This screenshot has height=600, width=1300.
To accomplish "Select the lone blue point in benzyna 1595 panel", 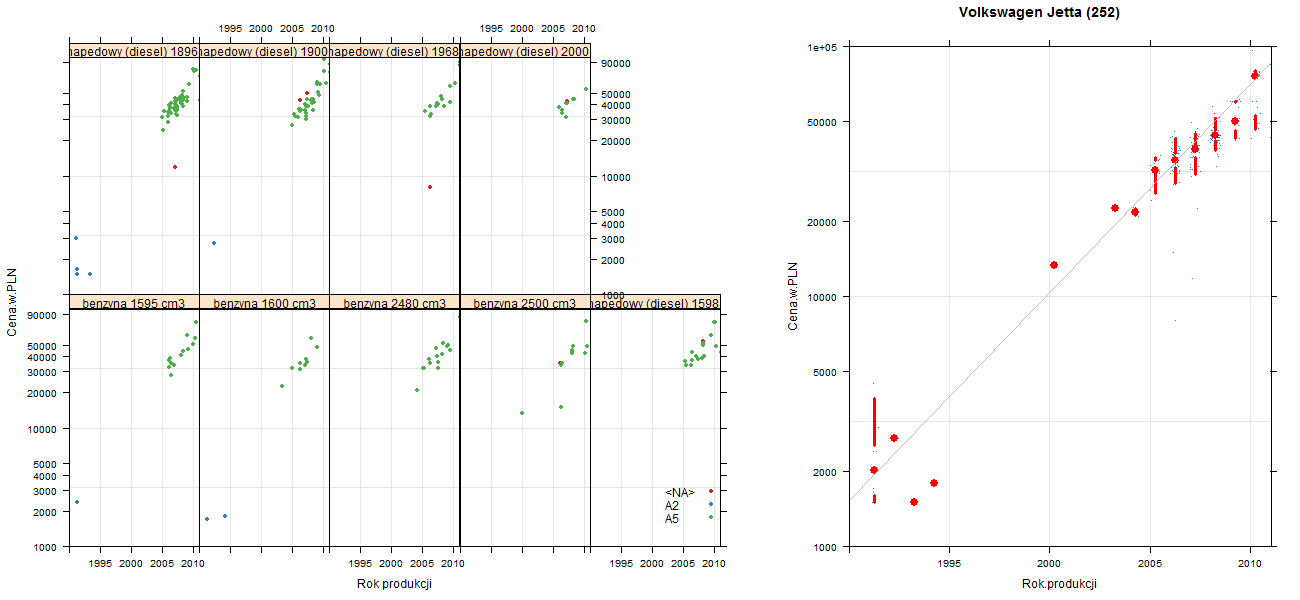I will point(77,502).
